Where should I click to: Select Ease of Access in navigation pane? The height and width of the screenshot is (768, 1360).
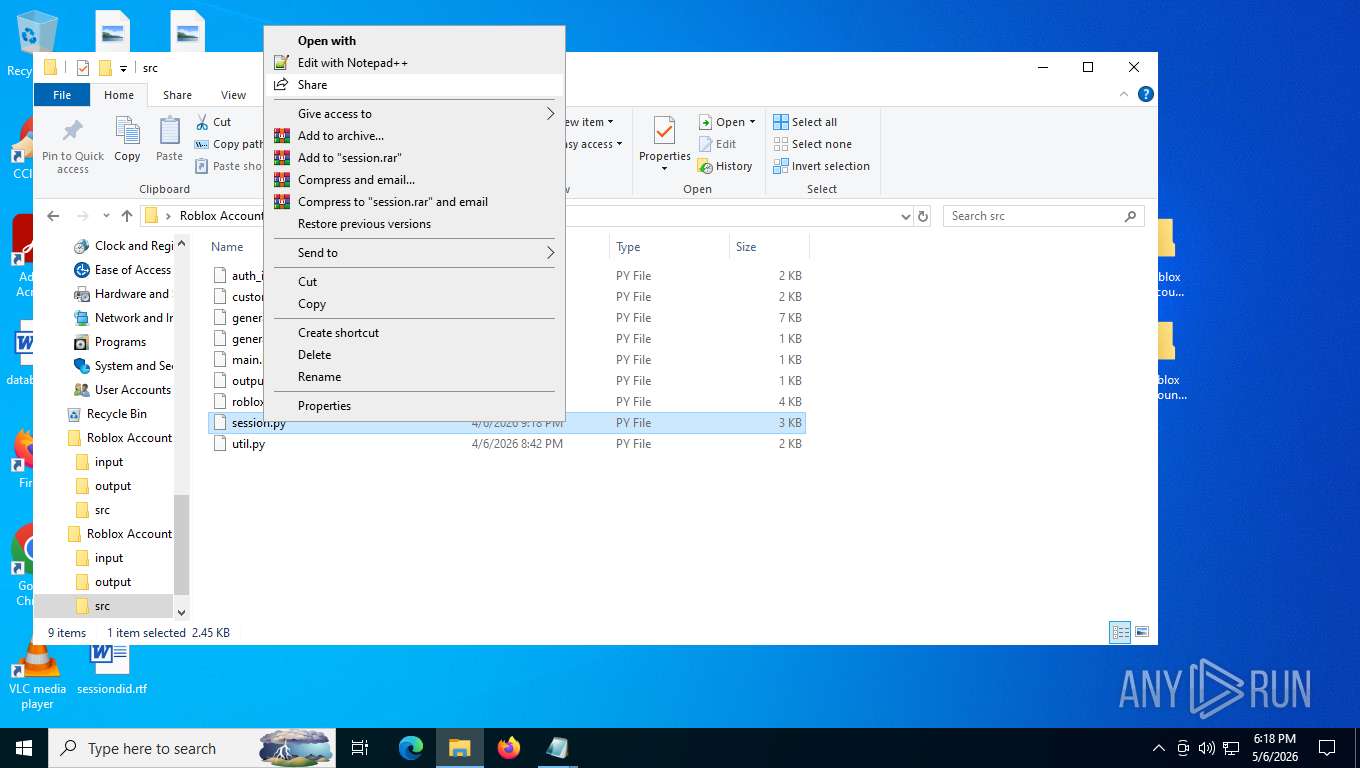[x=132, y=270]
